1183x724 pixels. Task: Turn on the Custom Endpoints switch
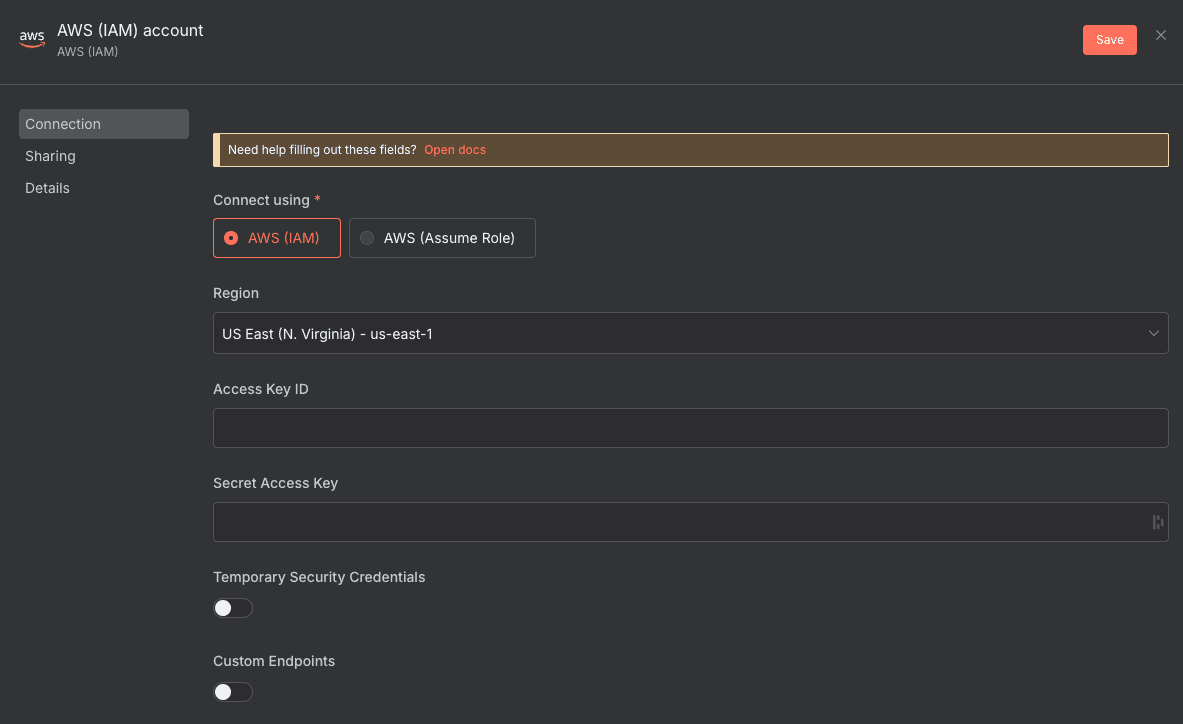pos(233,692)
